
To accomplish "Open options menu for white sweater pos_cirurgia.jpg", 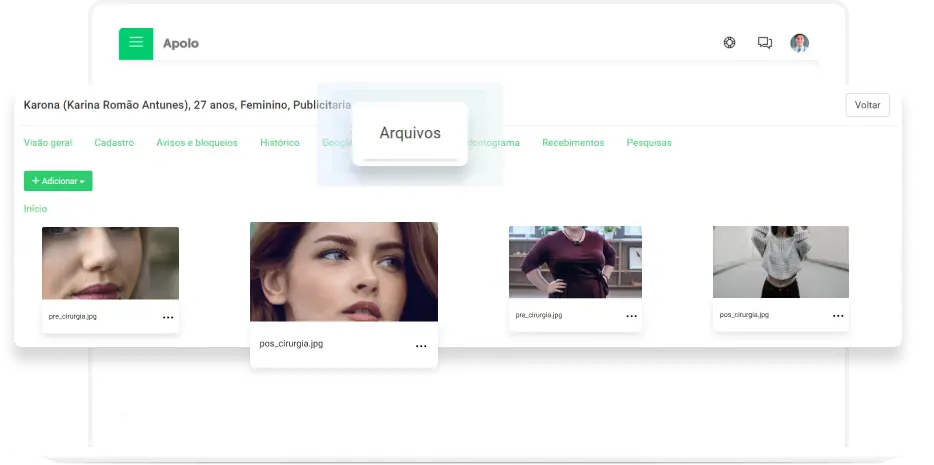I will click(x=838, y=316).
